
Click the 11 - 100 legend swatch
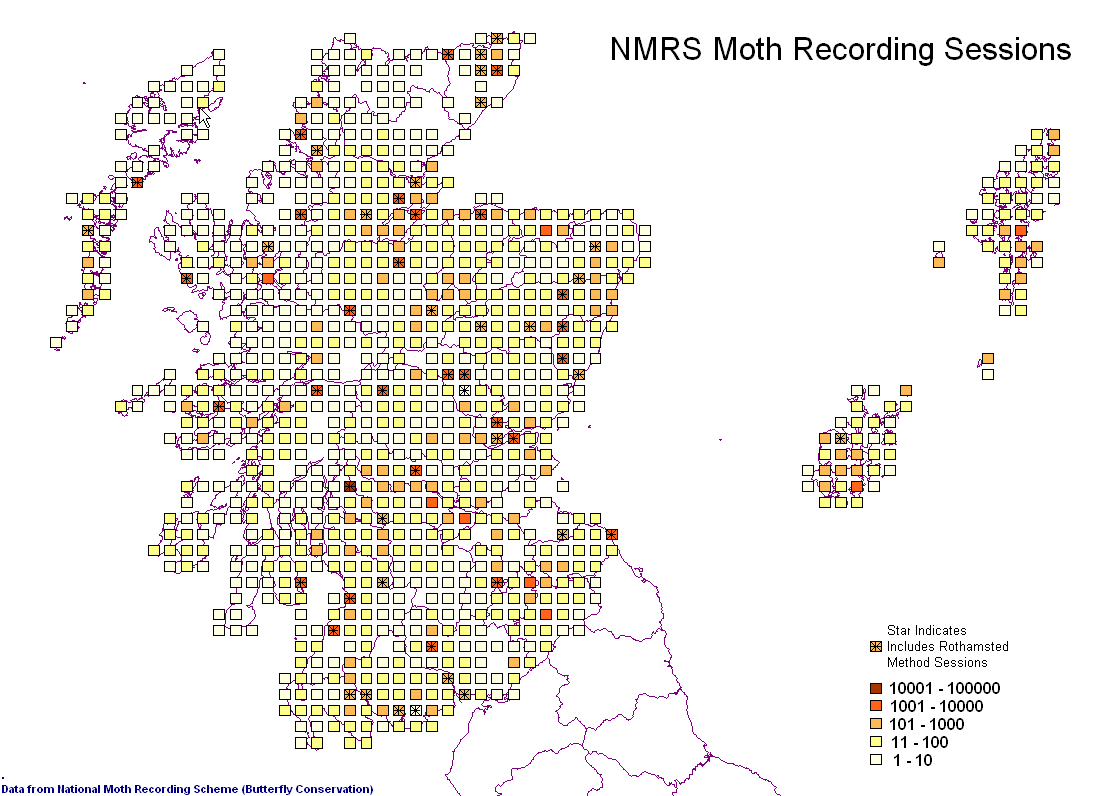[876, 742]
